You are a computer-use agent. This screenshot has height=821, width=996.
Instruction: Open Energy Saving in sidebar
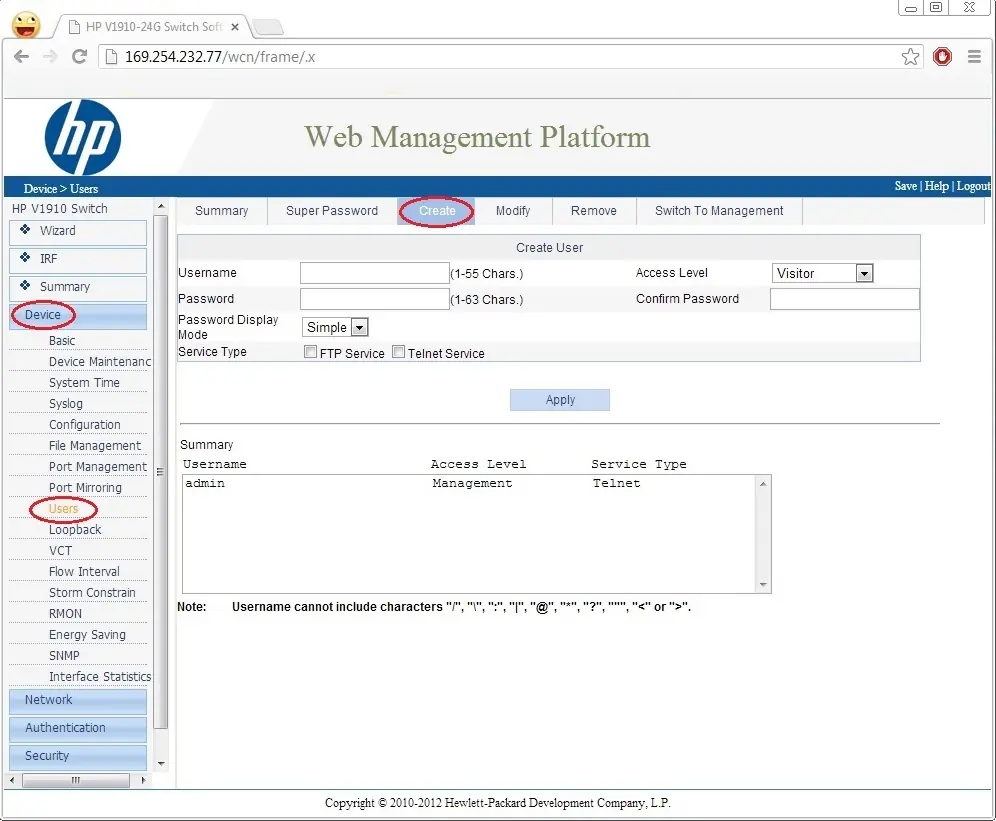(x=87, y=634)
